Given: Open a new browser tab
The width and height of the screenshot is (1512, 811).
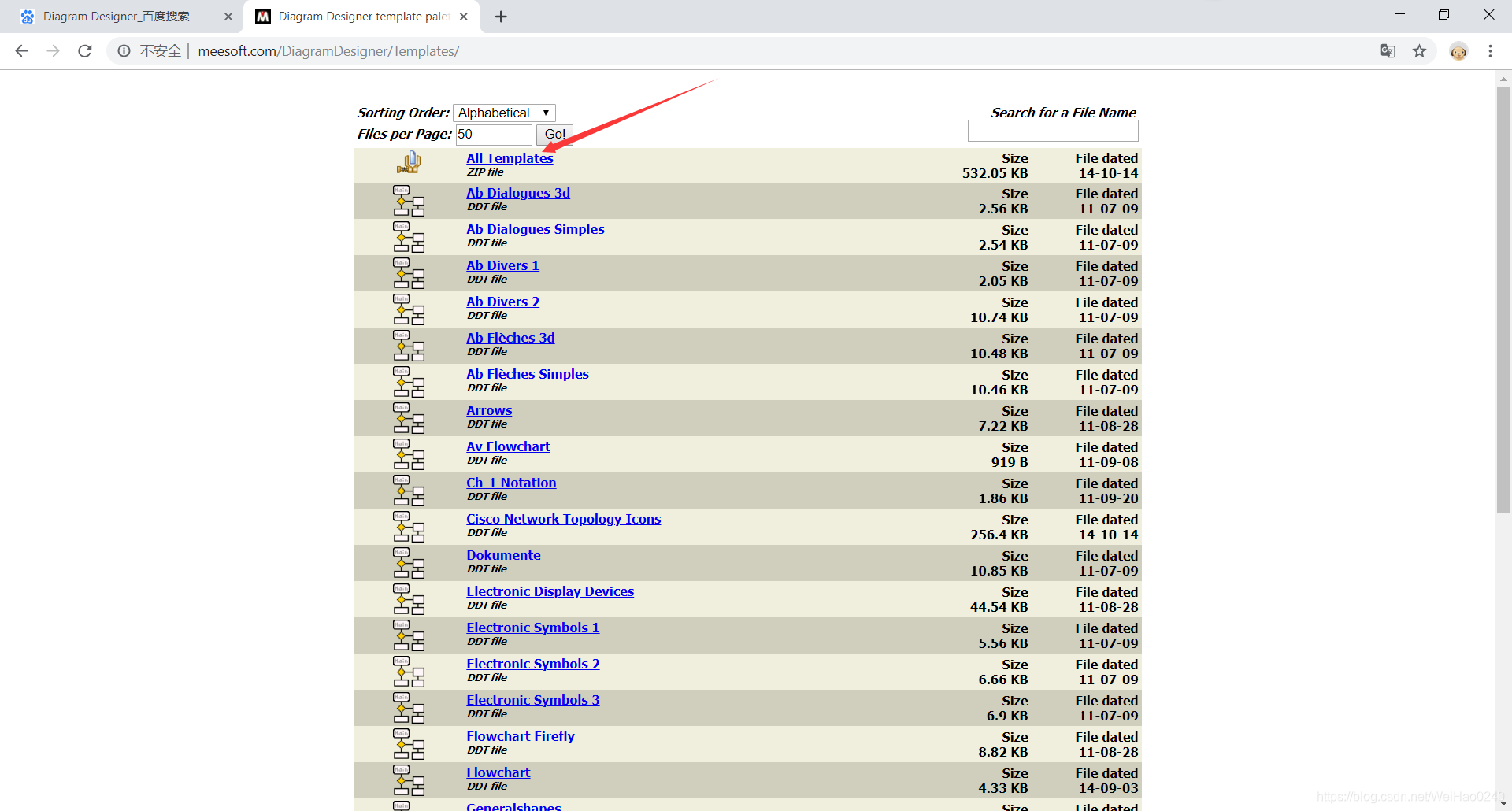Looking at the screenshot, I should 501,17.
